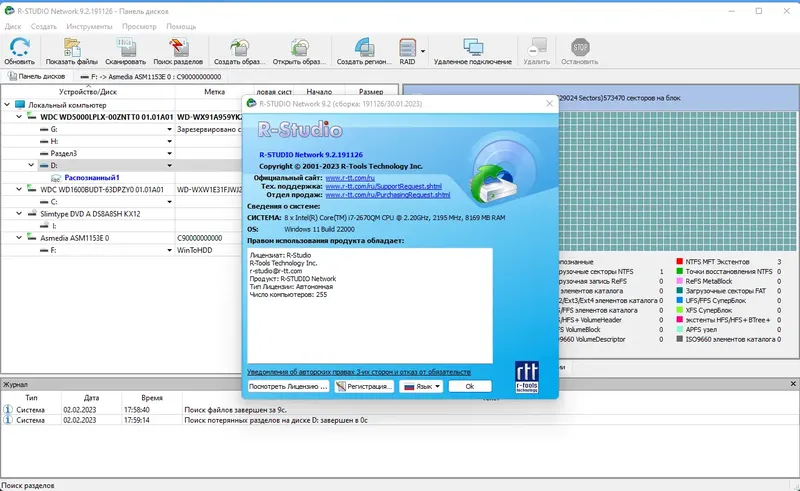The height and width of the screenshot is (491, 800).
Task: Open the RAID dropdown arrow
Action: click(x=423, y=51)
